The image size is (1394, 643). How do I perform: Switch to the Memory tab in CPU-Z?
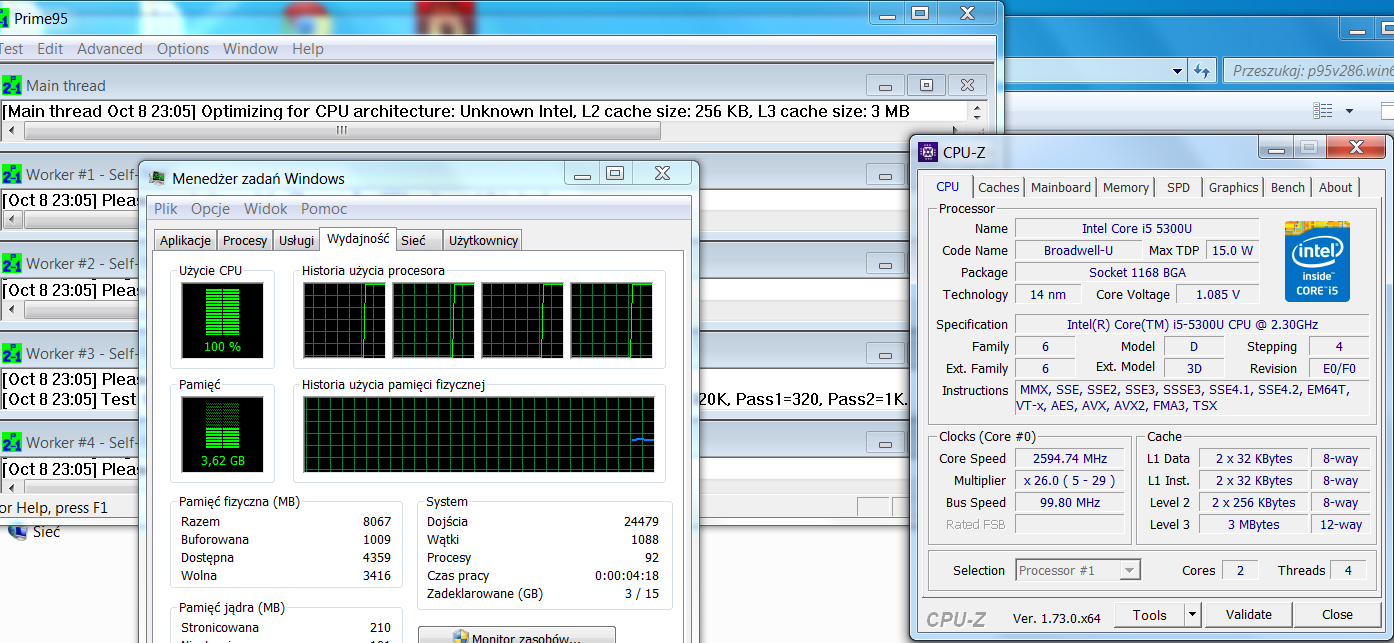point(1126,187)
